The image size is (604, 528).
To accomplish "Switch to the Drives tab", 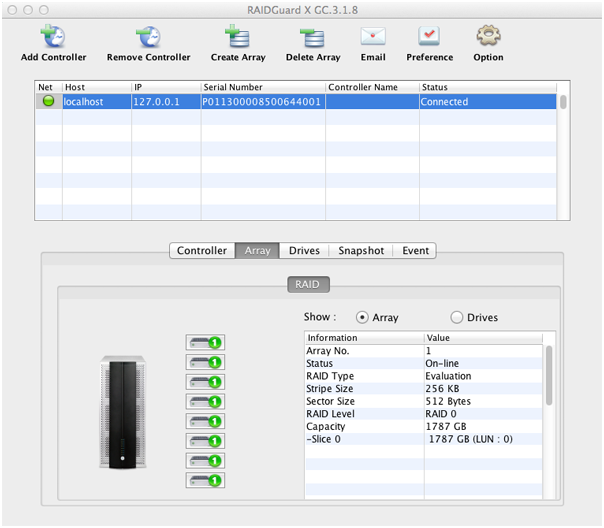I will coord(304,250).
